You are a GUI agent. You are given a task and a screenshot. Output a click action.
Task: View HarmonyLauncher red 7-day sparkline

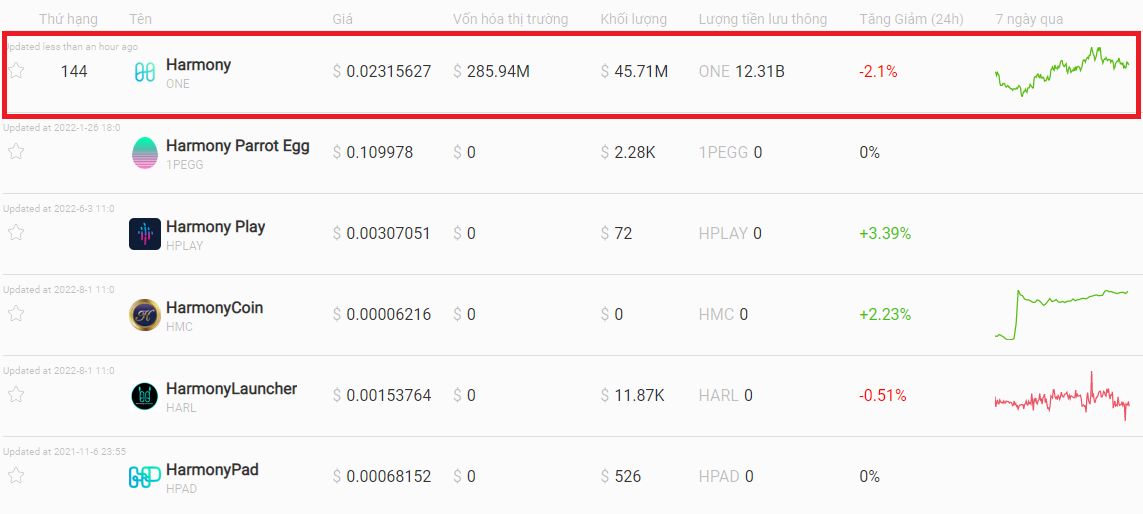click(1062, 396)
